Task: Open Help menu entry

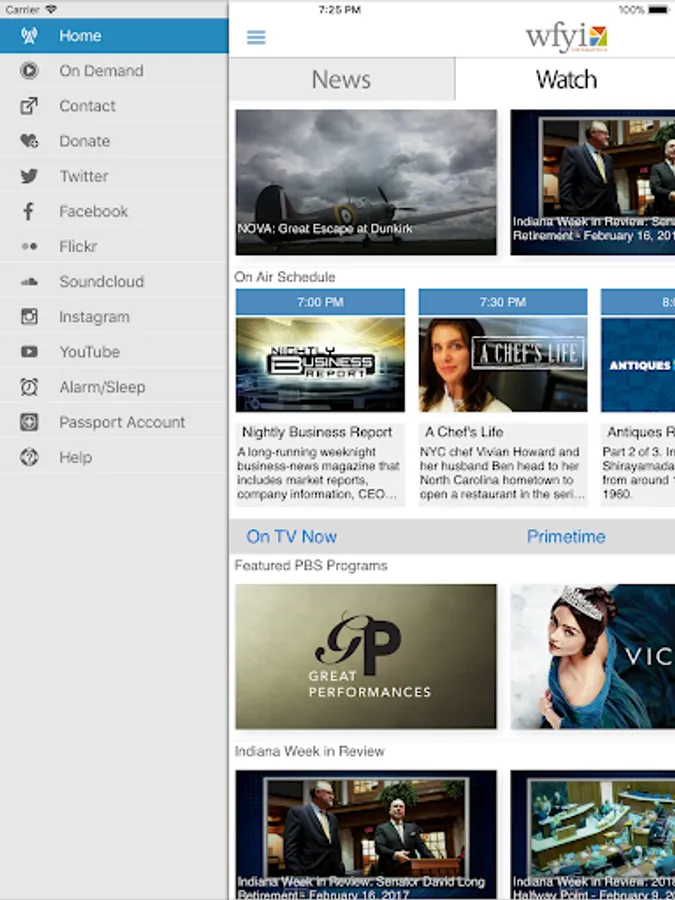Action: pyautogui.click(x=114, y=457)
